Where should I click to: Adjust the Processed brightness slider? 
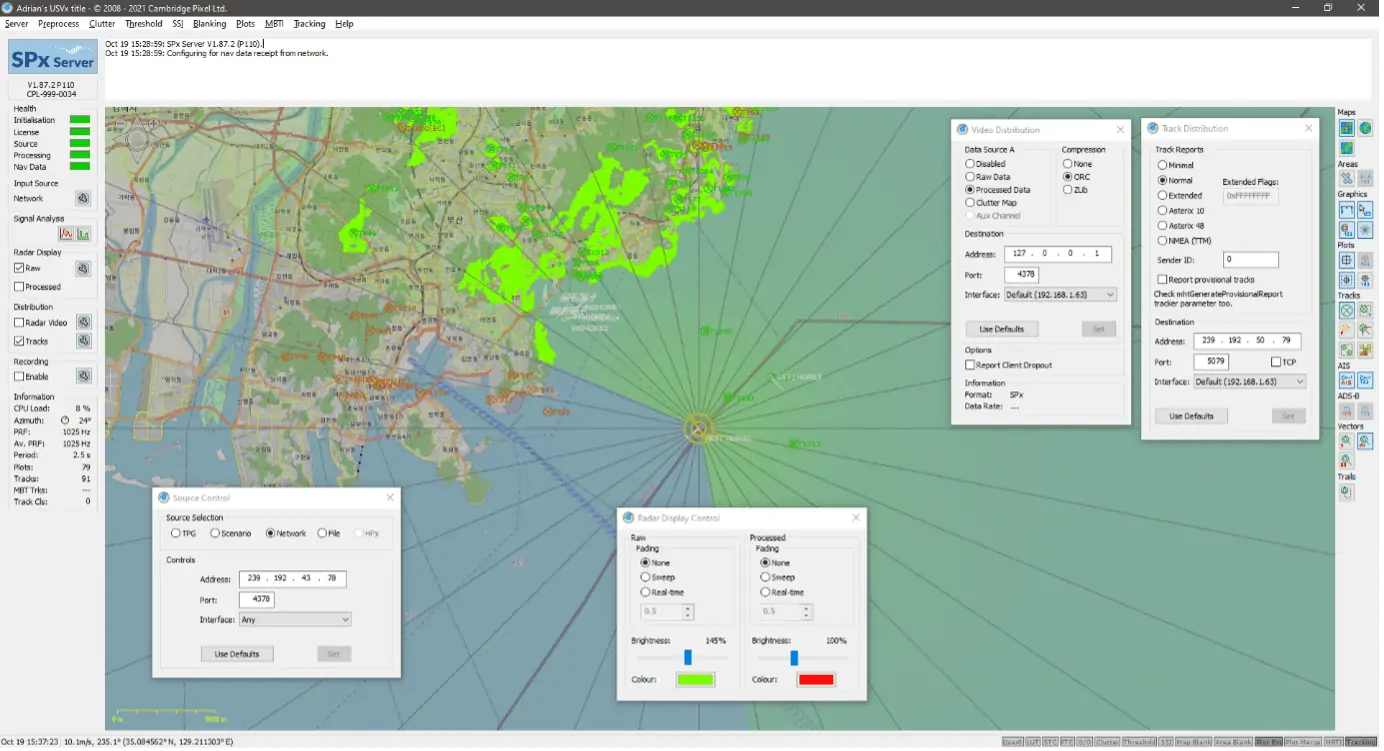pos(794,658)
